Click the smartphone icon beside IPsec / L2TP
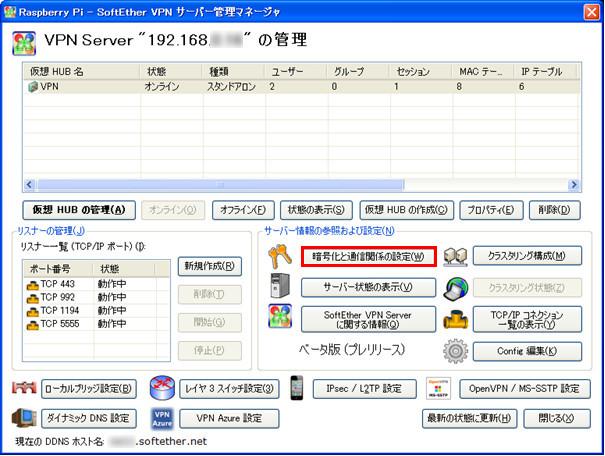 (297, 387)
